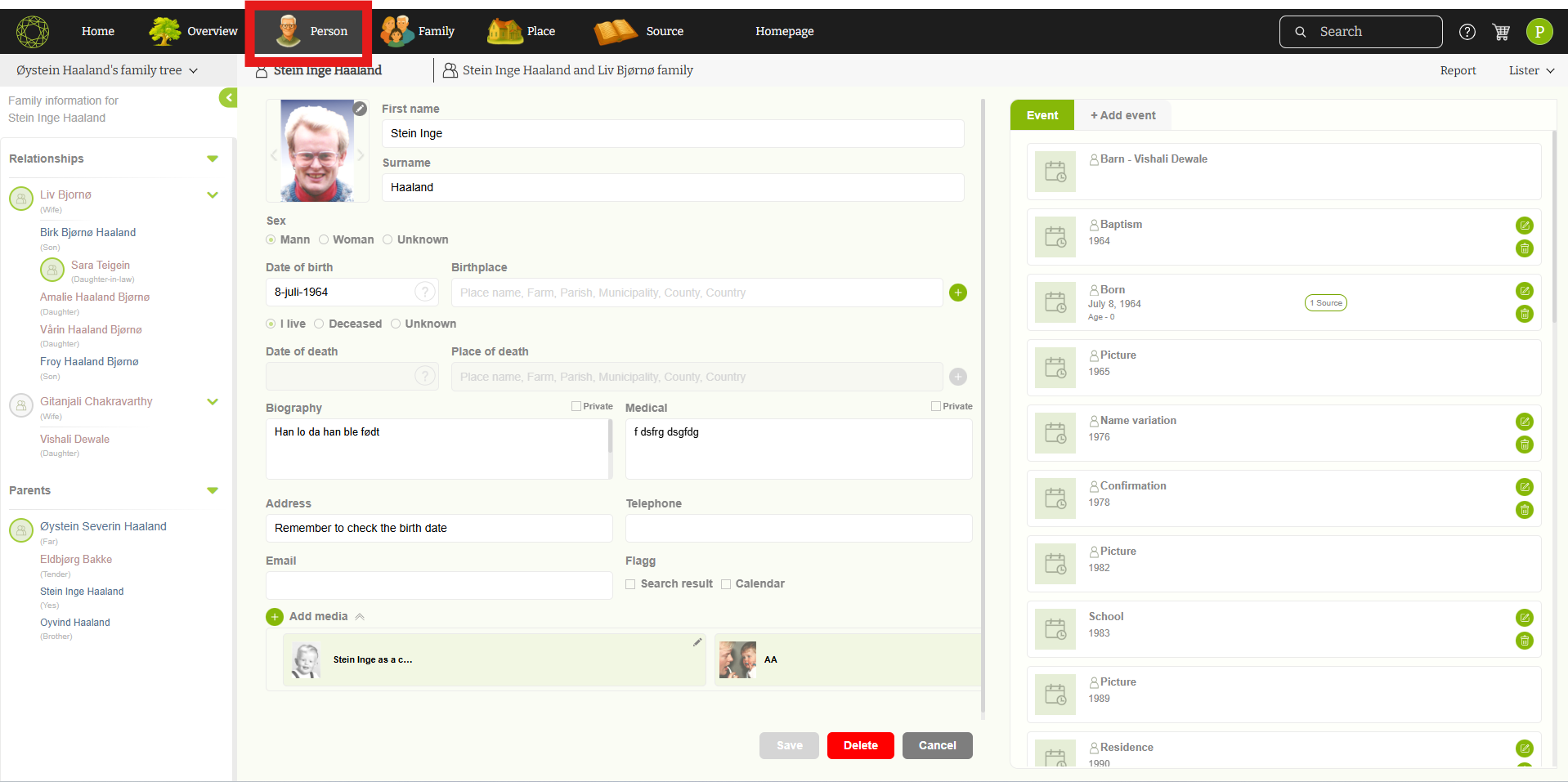Click the Email input field
The image size is (1568, 782).
click(439, 585)
